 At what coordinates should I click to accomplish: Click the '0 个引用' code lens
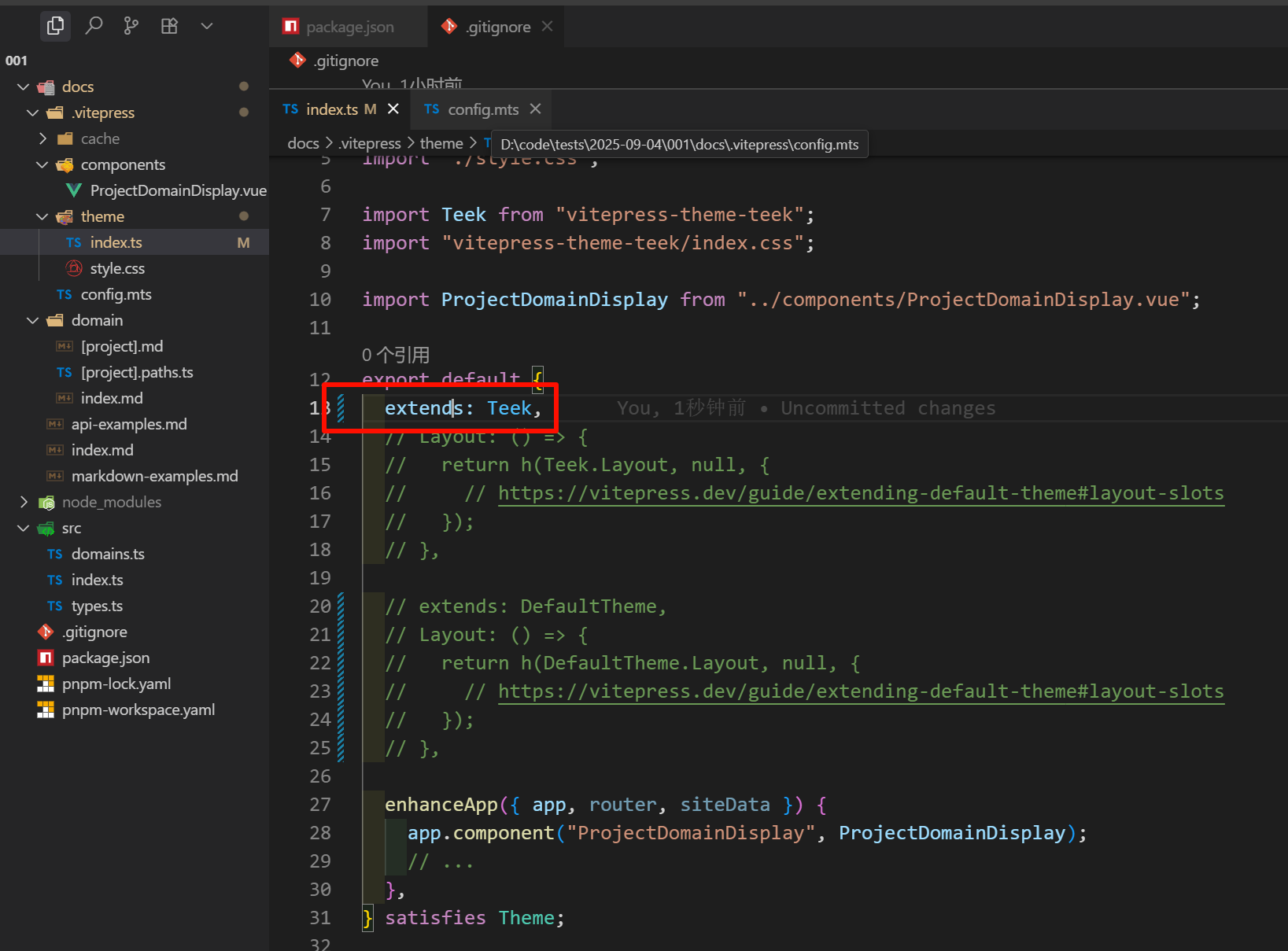[x=396, y=355]
